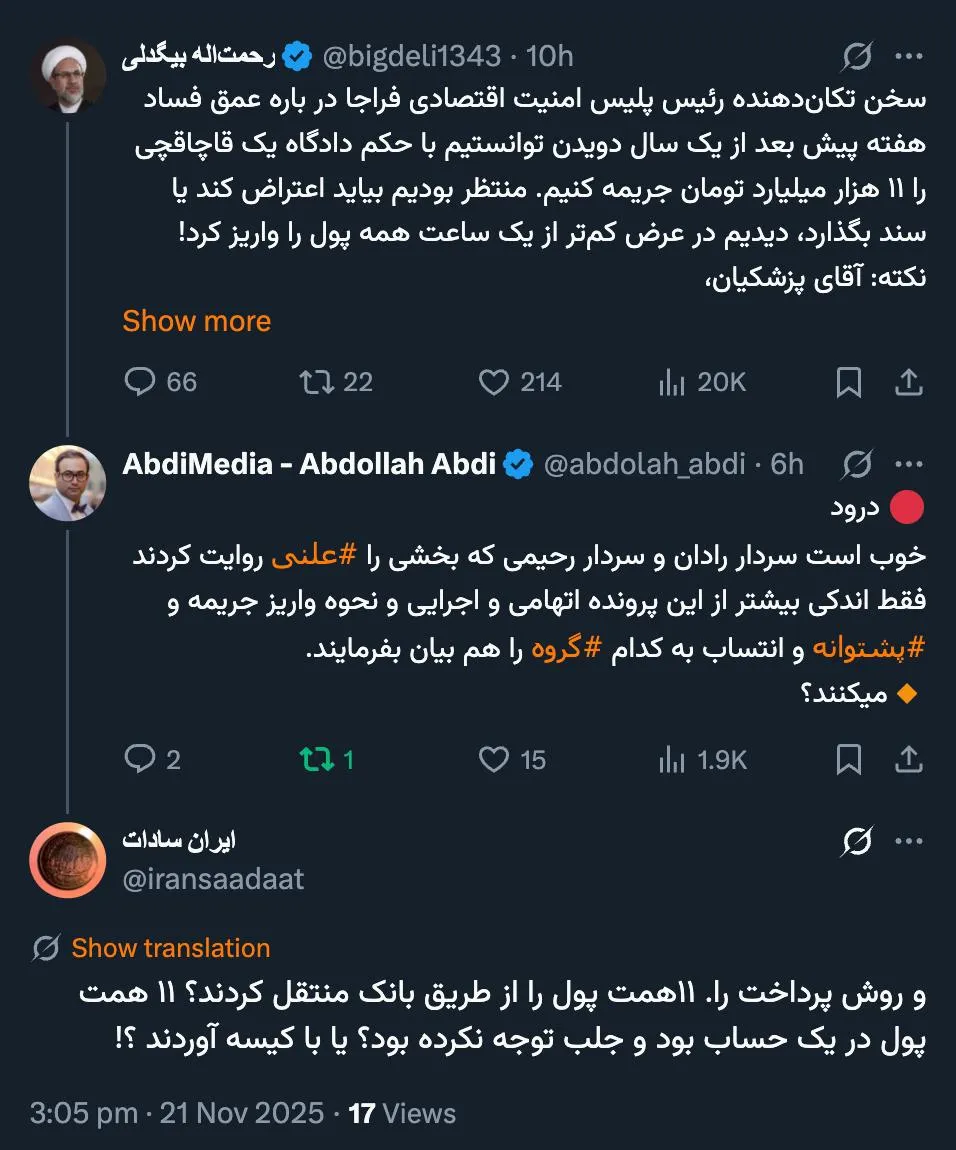
Task: Expand the truncated tweet via Show more
Action: point(196,320)
